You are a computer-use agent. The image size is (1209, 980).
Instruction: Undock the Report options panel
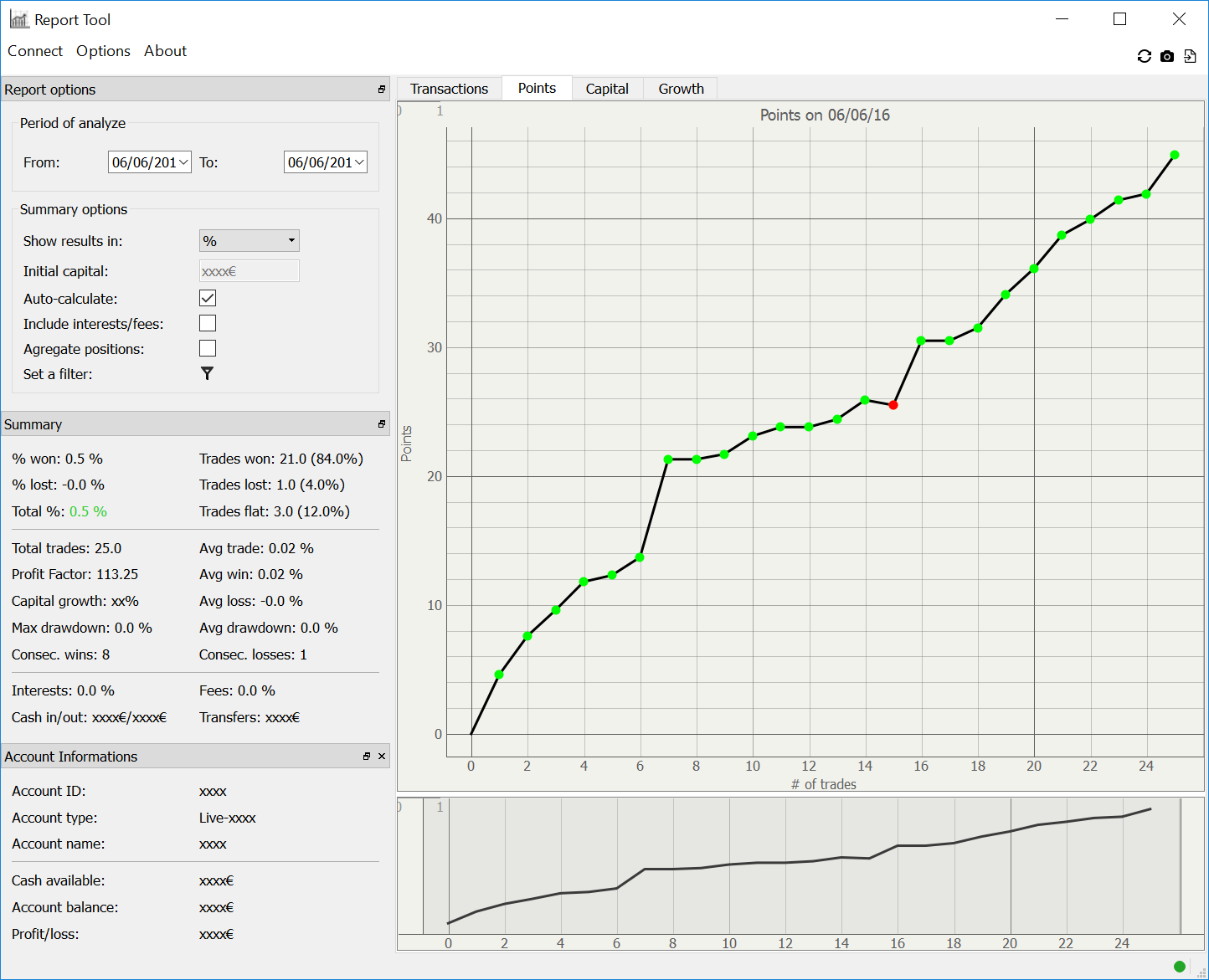click(382, 90)
